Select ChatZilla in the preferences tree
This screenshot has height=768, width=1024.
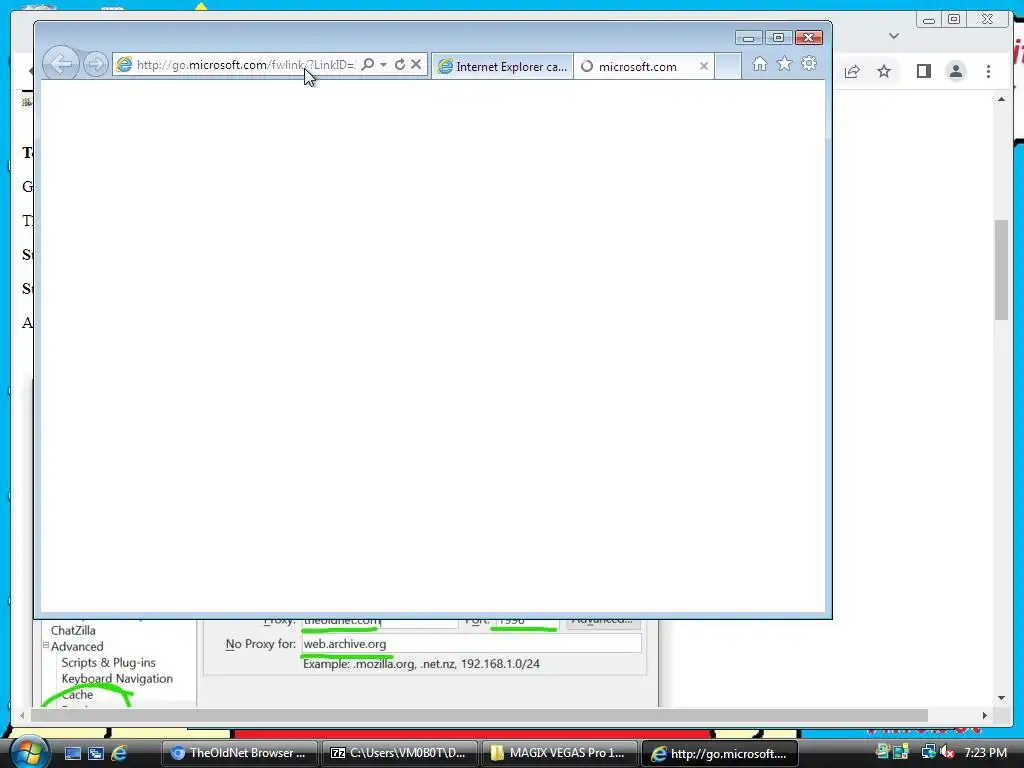(x=73, y=630)
